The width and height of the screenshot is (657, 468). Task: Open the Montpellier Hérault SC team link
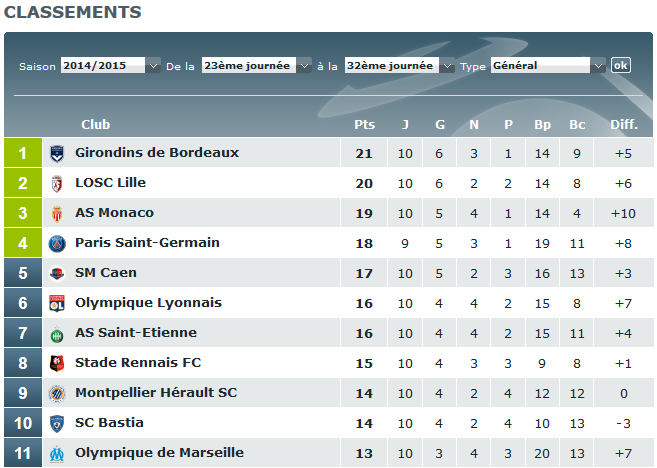156,393
